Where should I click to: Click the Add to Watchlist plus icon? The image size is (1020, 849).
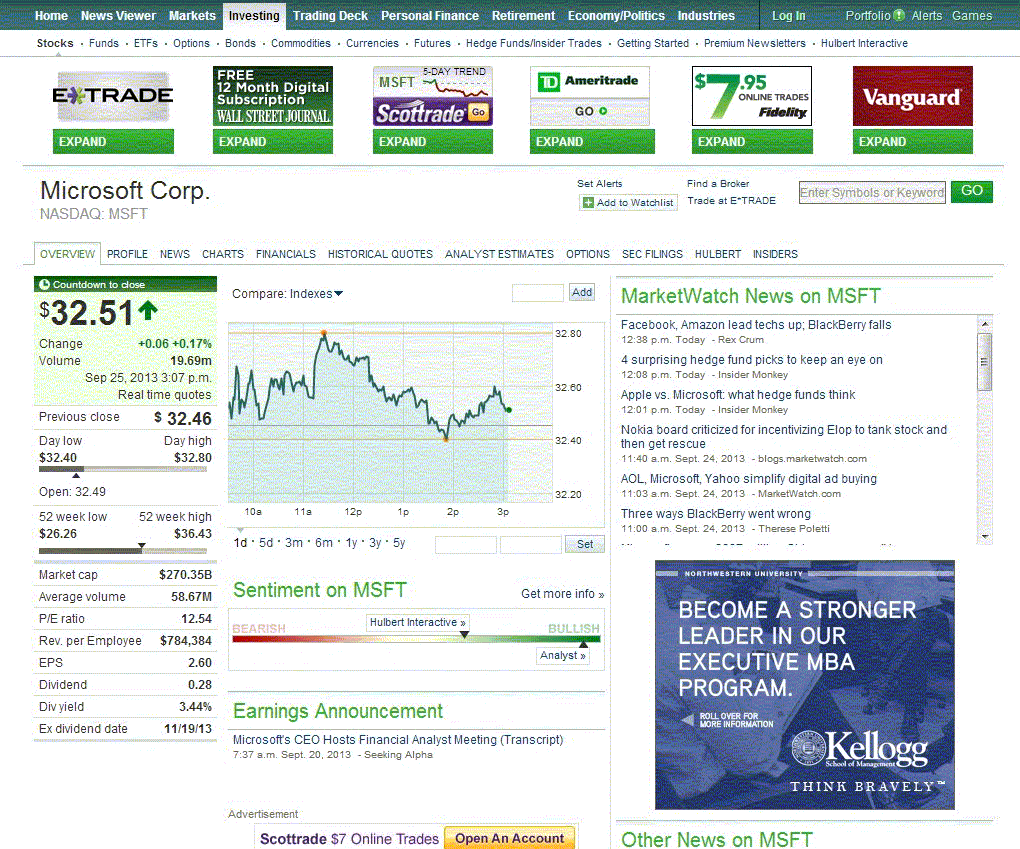coord(588,203)
